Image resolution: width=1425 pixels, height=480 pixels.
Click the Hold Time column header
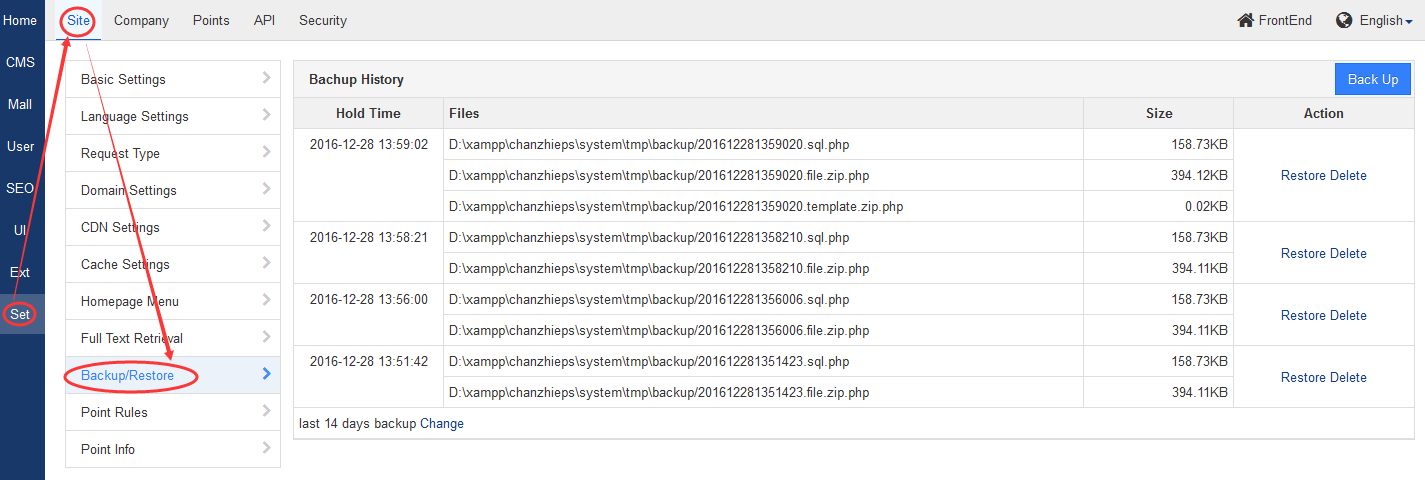pos(368,113)
